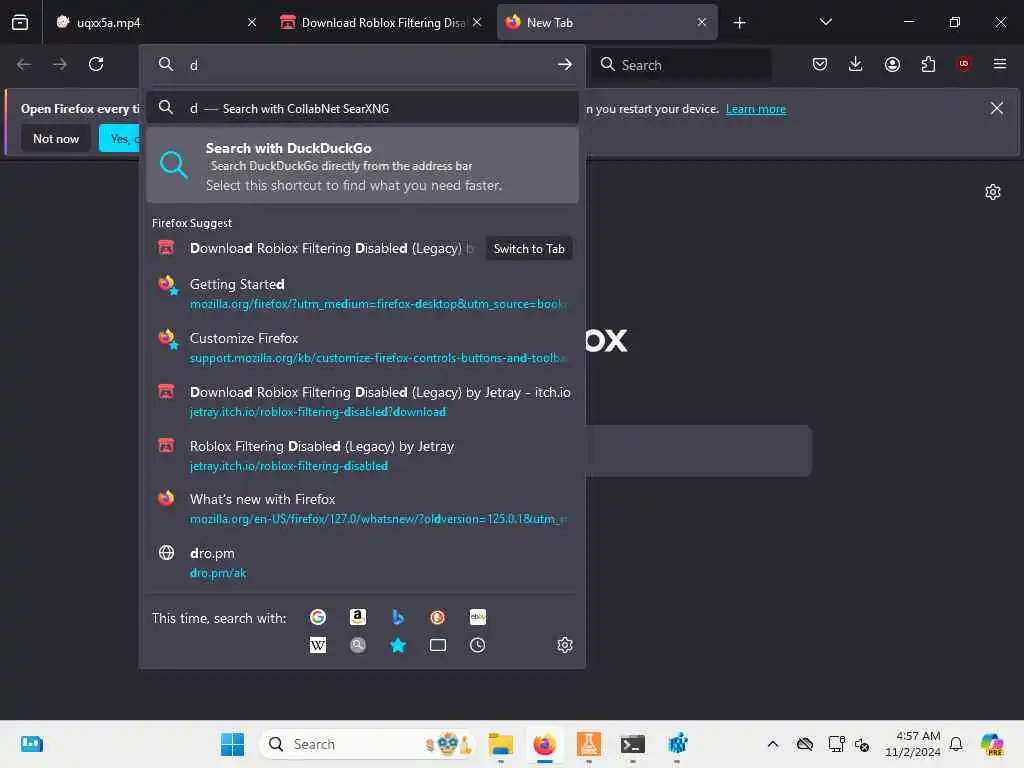The height and width of the screenshot is (768, 1024).
Task: Choose Search with DuckDuckGo shortcut
Action: pos(362,165)
